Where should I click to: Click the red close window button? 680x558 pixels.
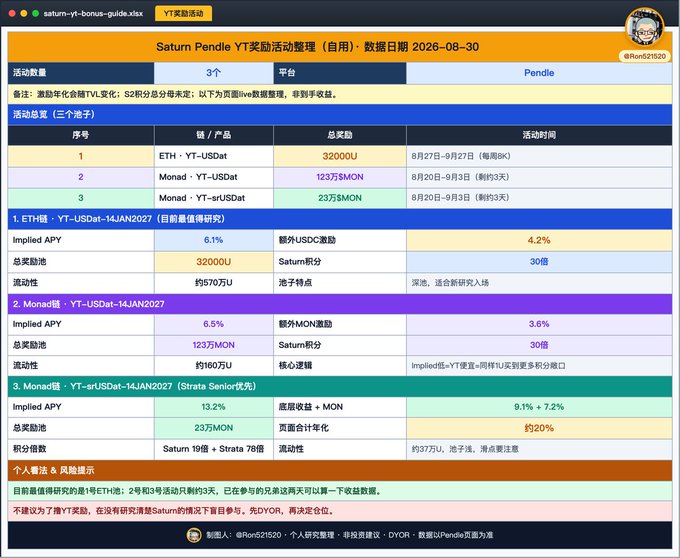pyautogui.click(x=12, y=13)
